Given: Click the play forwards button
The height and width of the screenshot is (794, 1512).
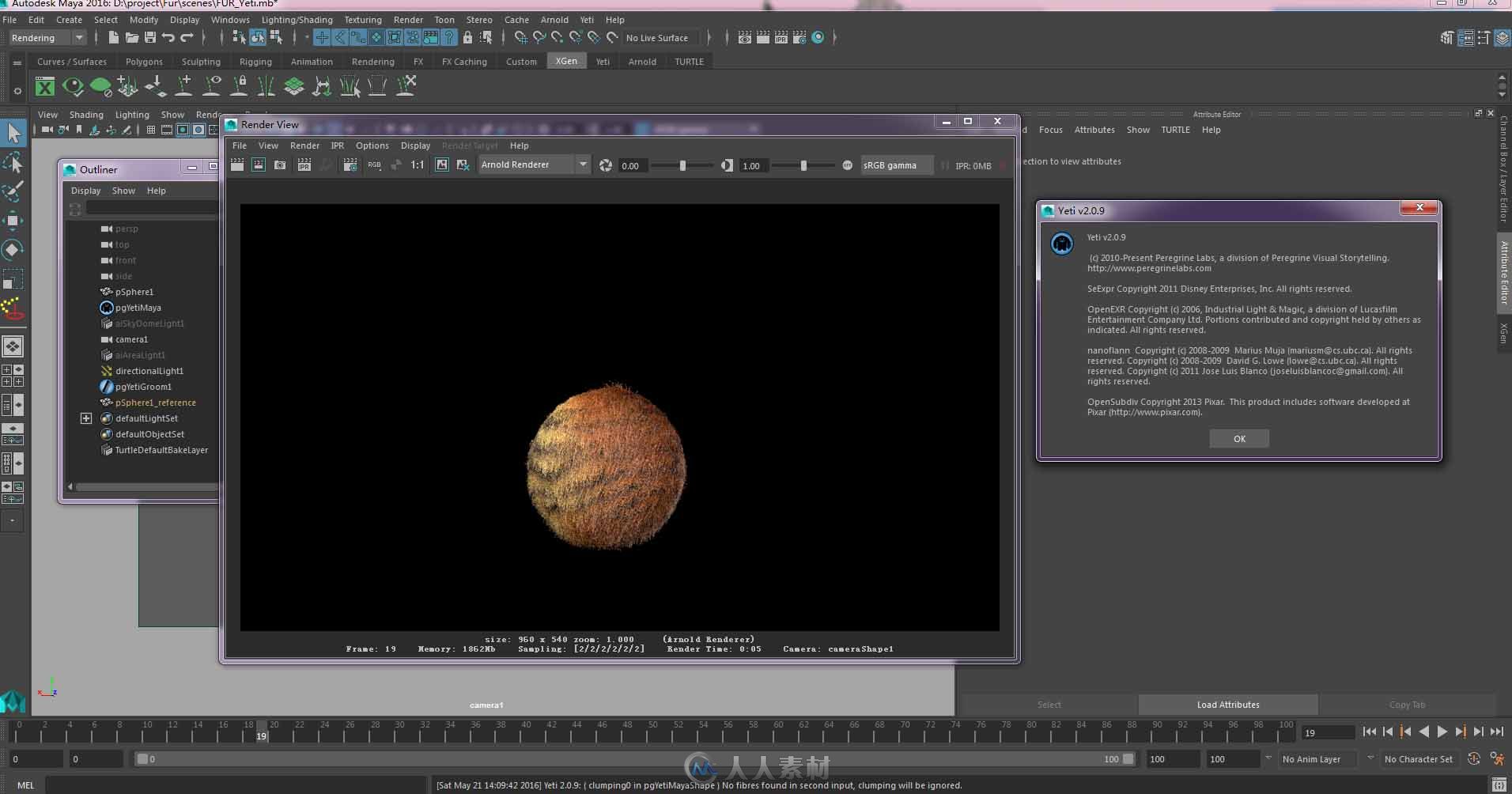Looking at the screenshot, I should 1442,732.
